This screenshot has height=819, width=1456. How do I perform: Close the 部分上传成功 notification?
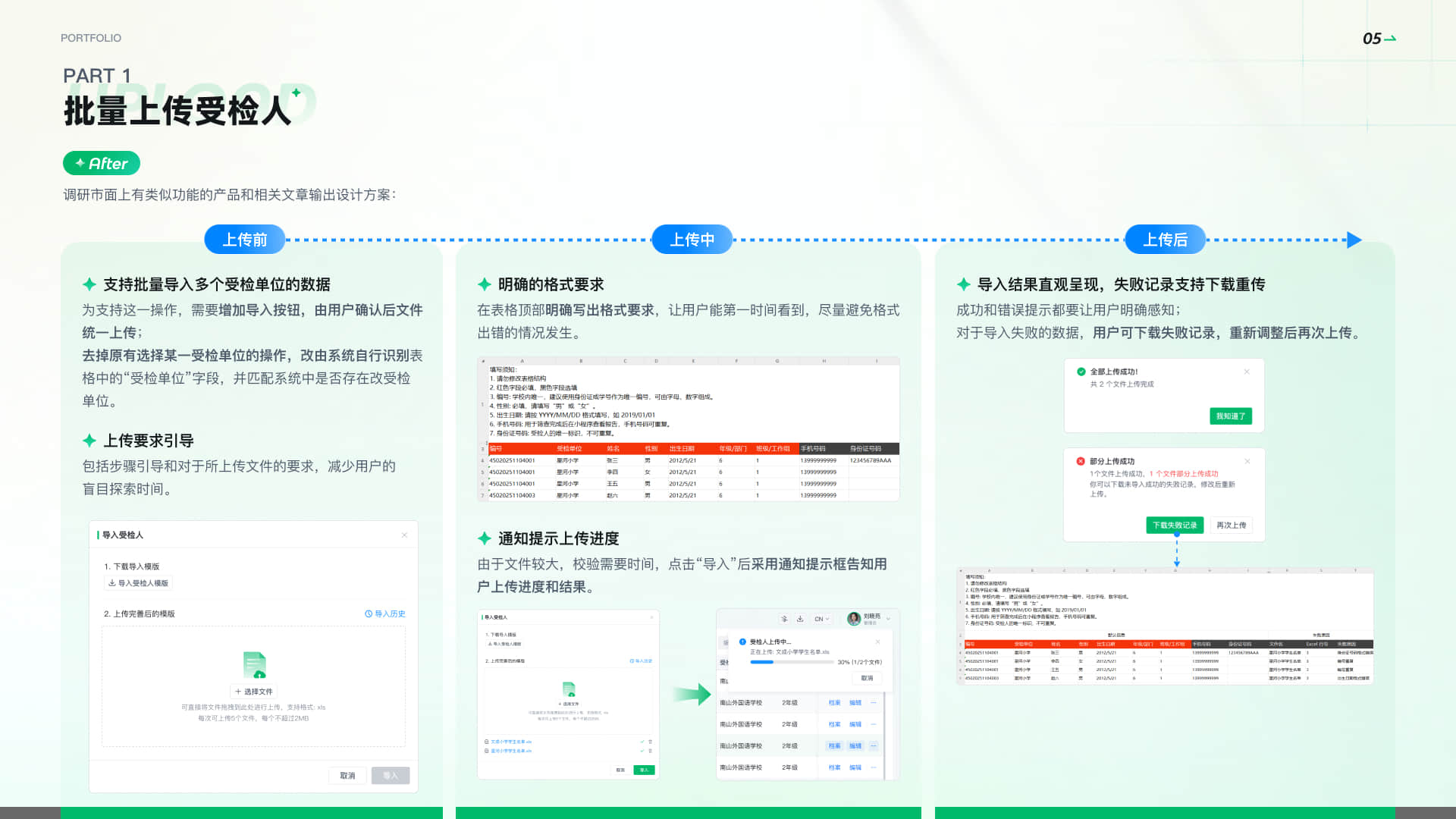[x=1247, y=461]
